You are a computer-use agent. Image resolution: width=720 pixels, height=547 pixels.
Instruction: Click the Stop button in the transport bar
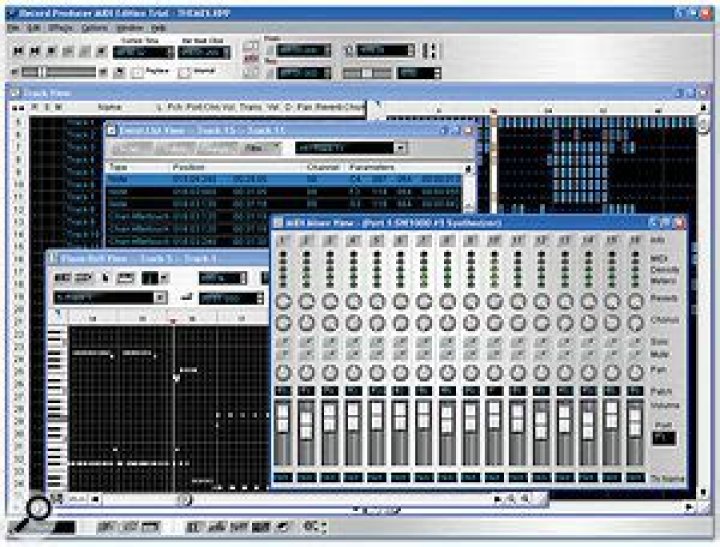(x=52, y=50)
